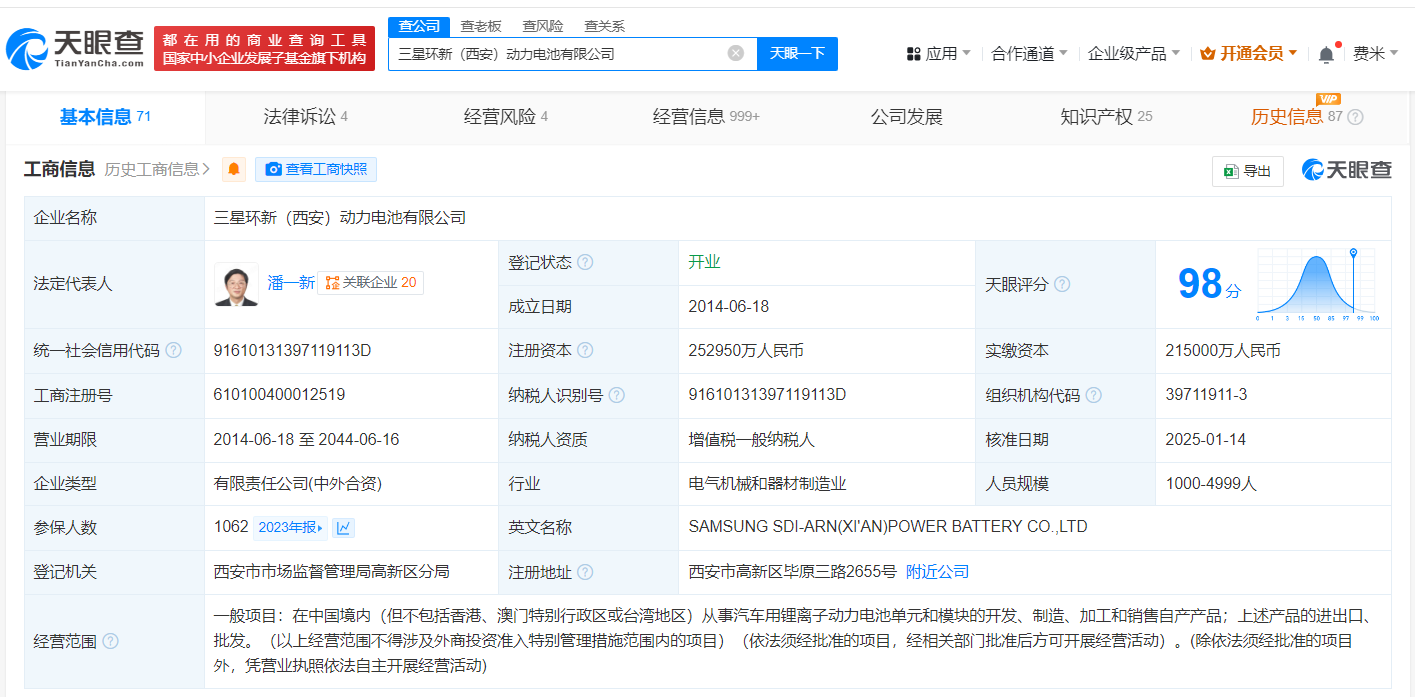Open the 企业级产品 dropdown
Viewport: 1415px width, 697px height.
click(1133, 54)
